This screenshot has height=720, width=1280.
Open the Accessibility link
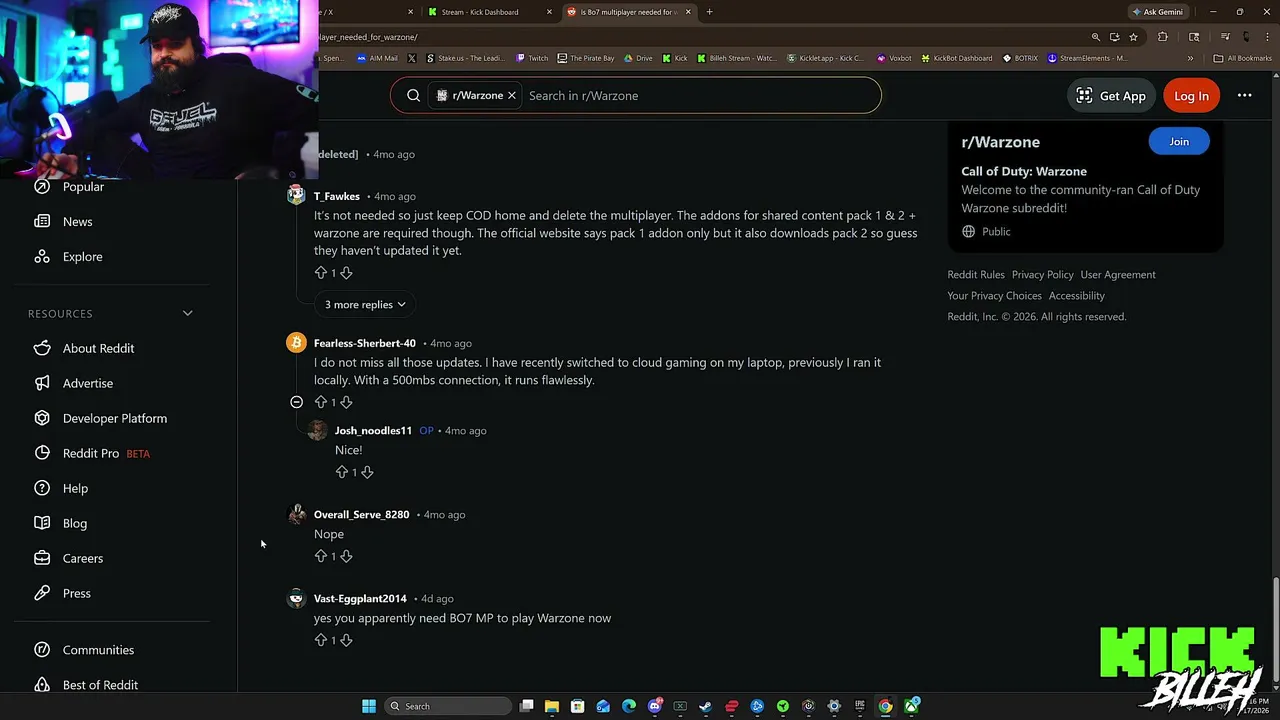pyautogui.click(x=1077, y=296)
